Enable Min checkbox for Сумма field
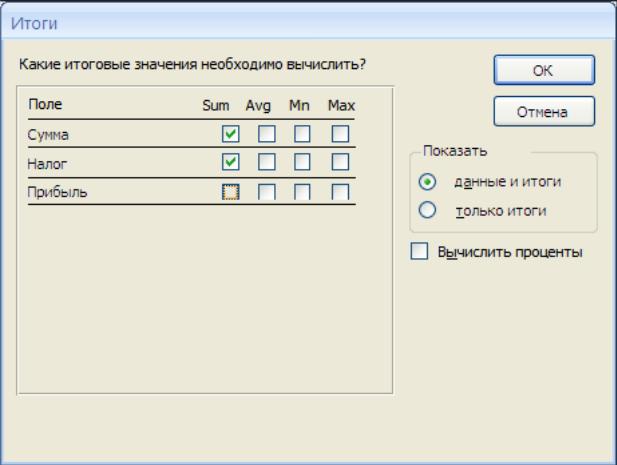This screenshot has width=617, height=465. (x=302, y=134)
